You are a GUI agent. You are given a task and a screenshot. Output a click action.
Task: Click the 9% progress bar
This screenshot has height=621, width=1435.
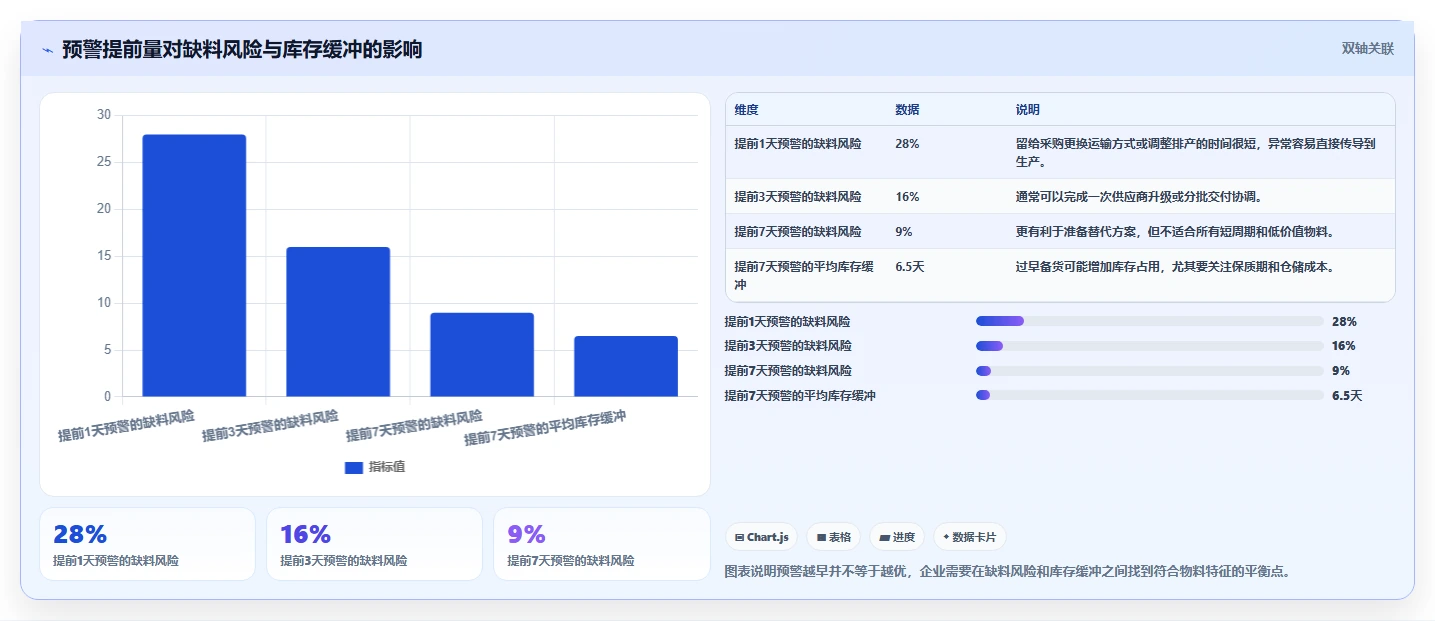pyautogui.click(x=1150, y=370)
